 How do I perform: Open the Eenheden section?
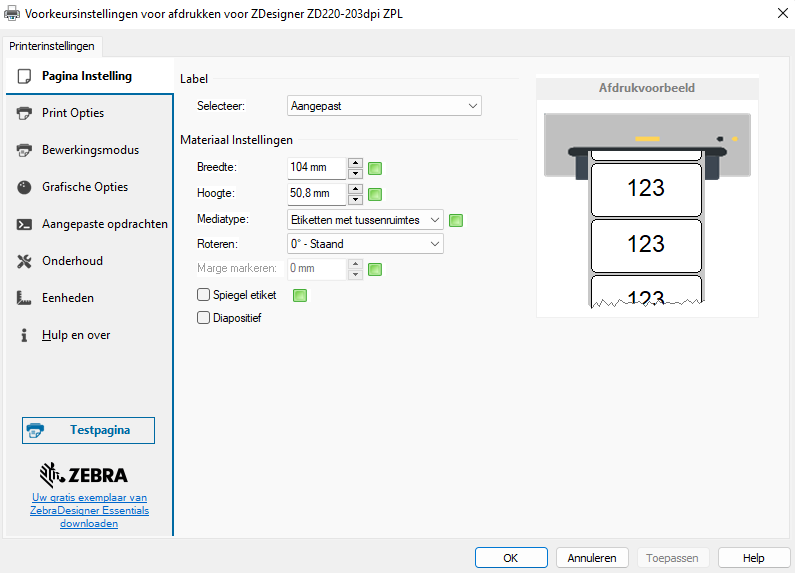(90, 298)
